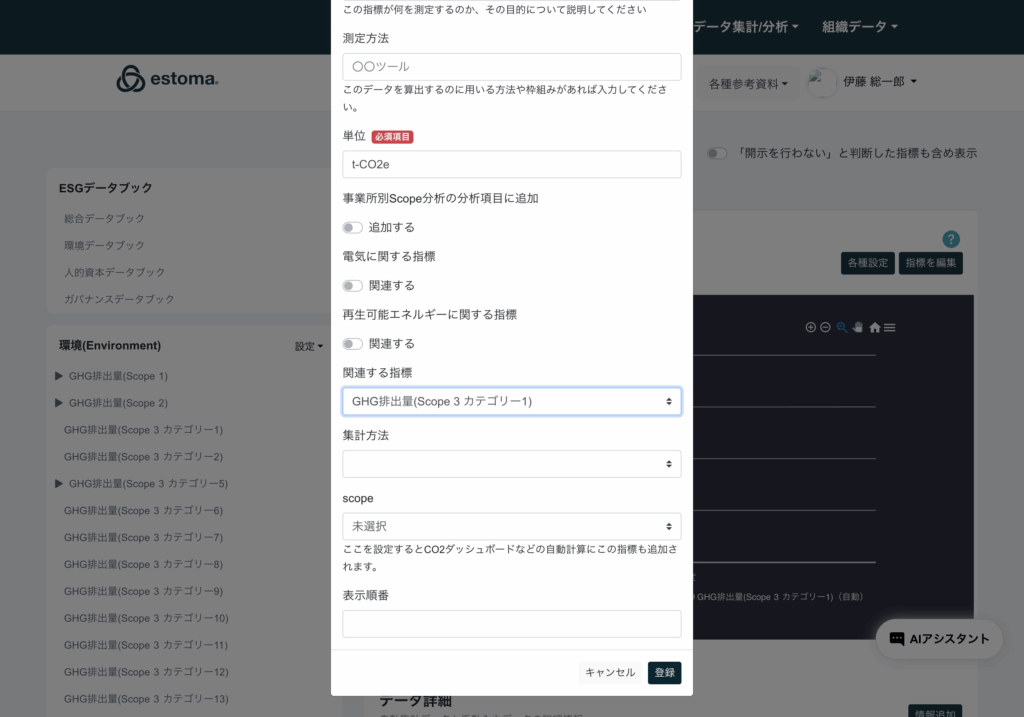Enable the 電気に関する指標 関連する switch
Screen dimensions: 1024x717
click(x=353, y=286)
